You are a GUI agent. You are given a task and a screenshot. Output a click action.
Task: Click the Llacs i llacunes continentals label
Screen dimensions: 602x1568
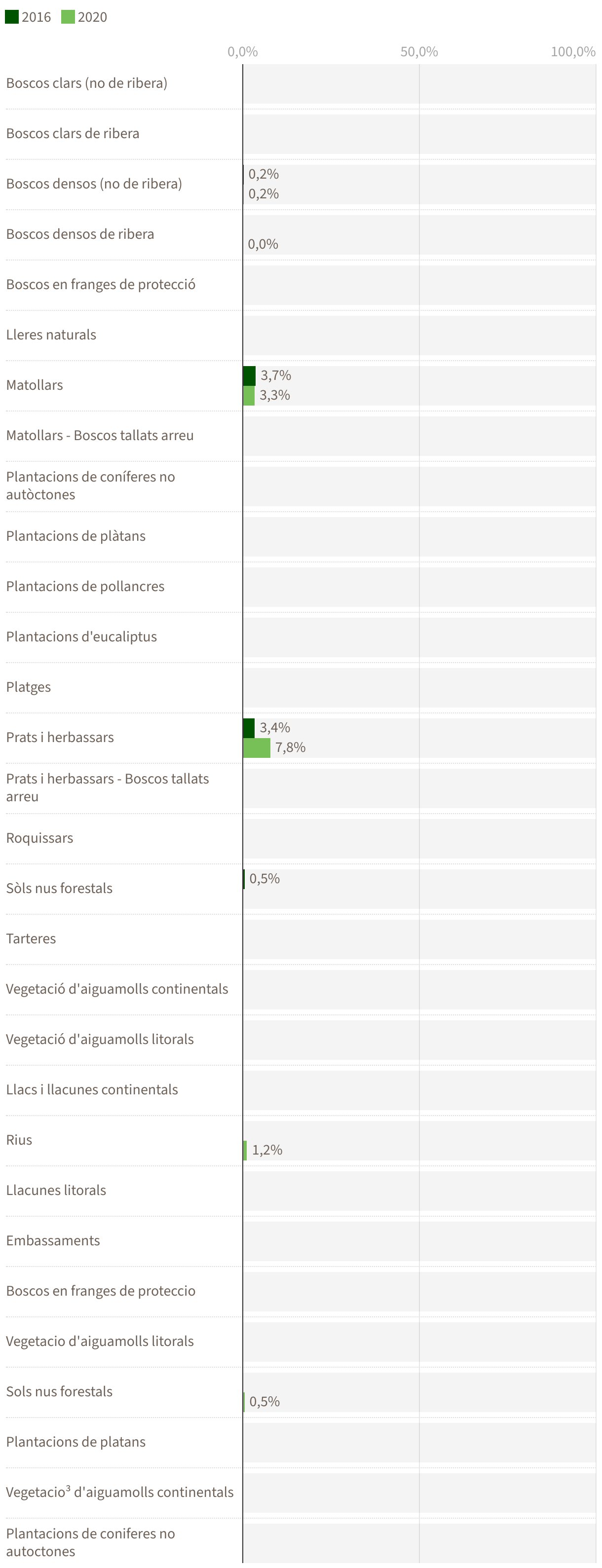[92, 1089]
